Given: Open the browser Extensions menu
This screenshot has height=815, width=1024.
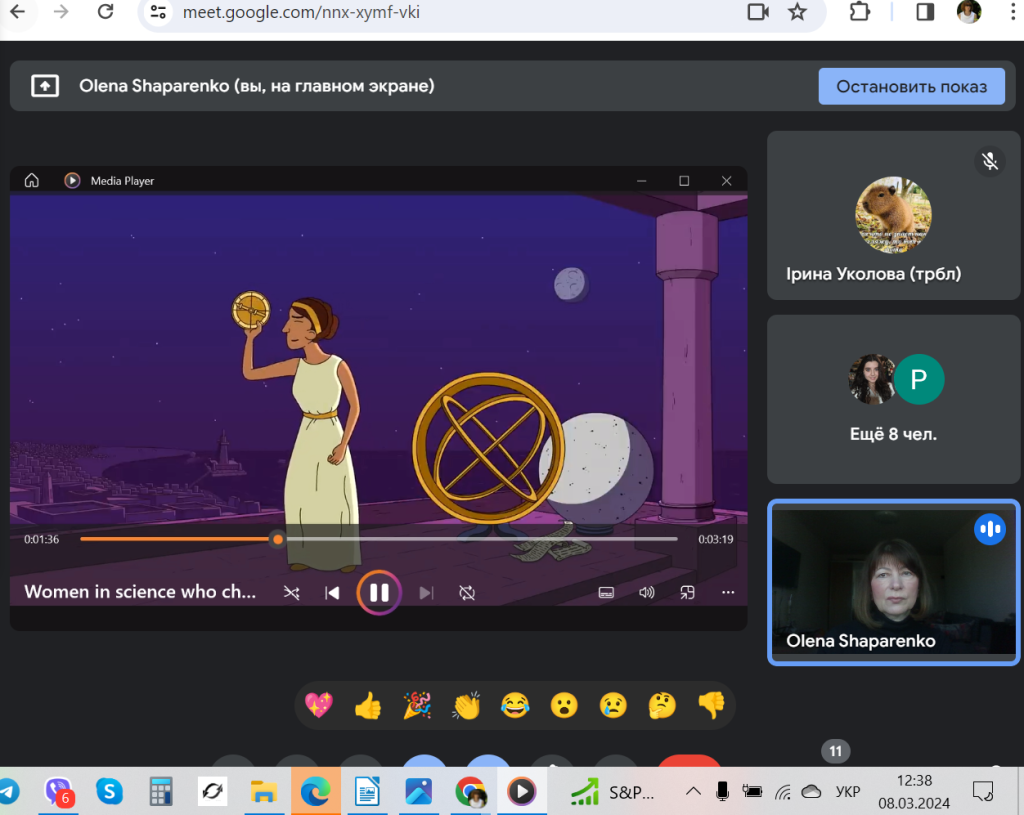Looking at the screenshot, I should click(x=859, y=12).
